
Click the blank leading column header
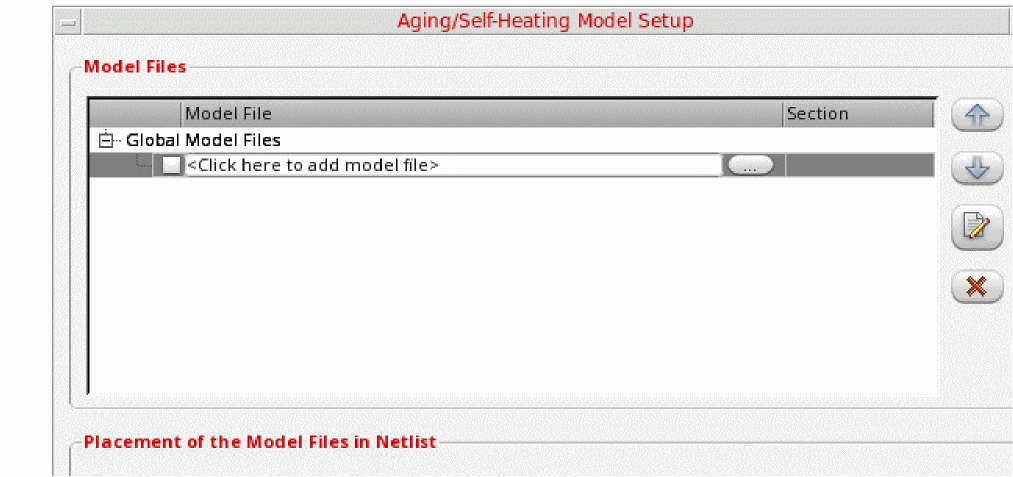(x=135, y=114)
